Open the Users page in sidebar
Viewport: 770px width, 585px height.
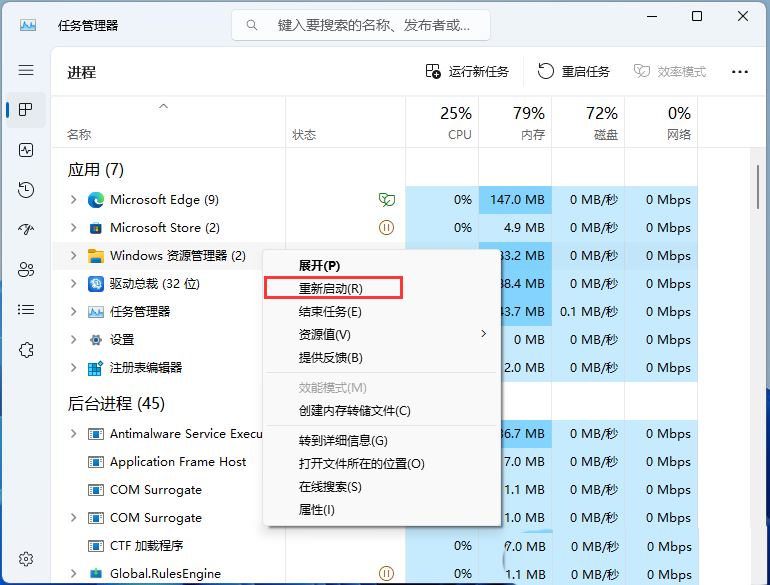point(26,270)
